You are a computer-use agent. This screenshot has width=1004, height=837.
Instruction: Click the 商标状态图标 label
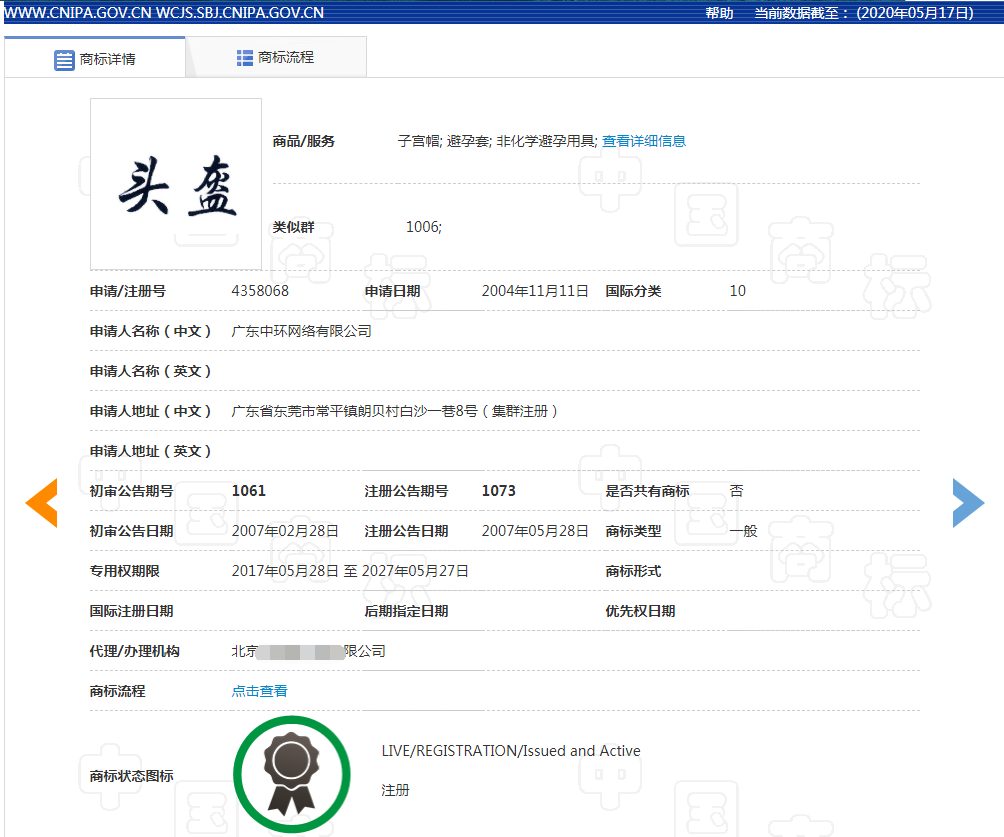[x=131, y=776]
